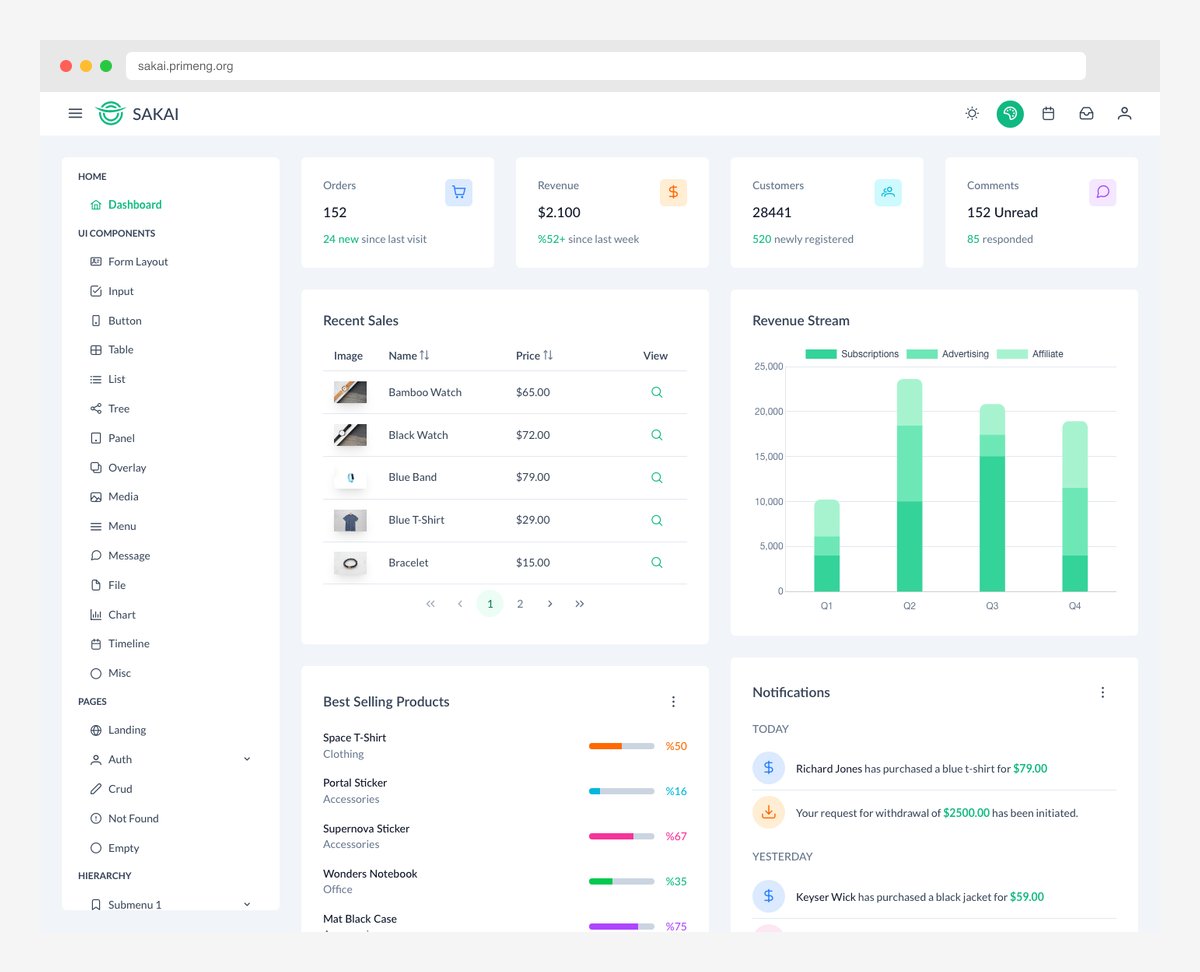This screenshot has width=1200, height=972.
Task: Click the Sakai logo
Action: [137, 114]
